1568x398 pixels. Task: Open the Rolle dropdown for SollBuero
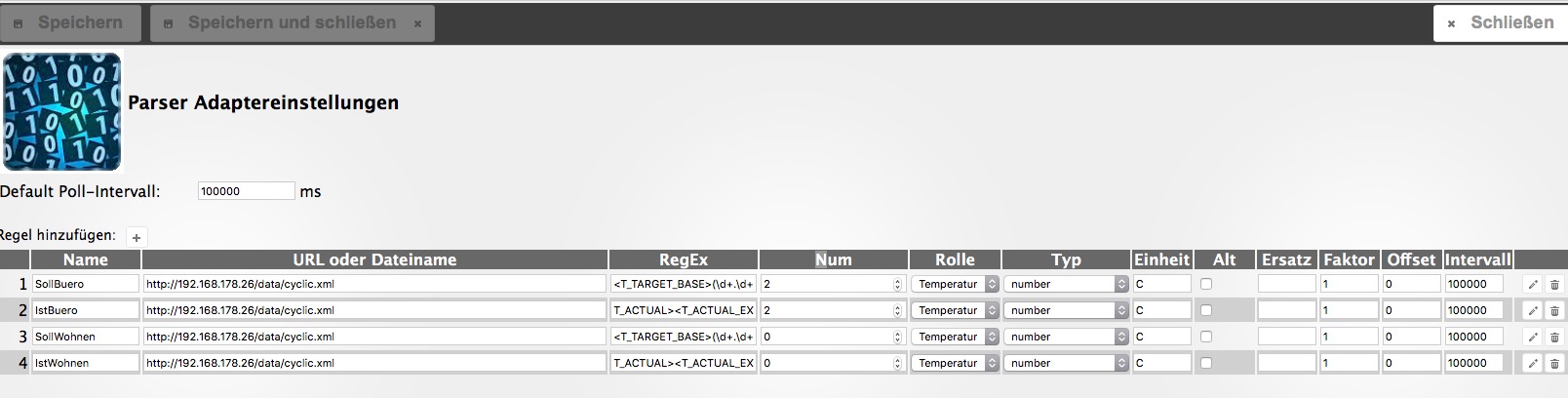pyautogui.click(x=955, y=284)
